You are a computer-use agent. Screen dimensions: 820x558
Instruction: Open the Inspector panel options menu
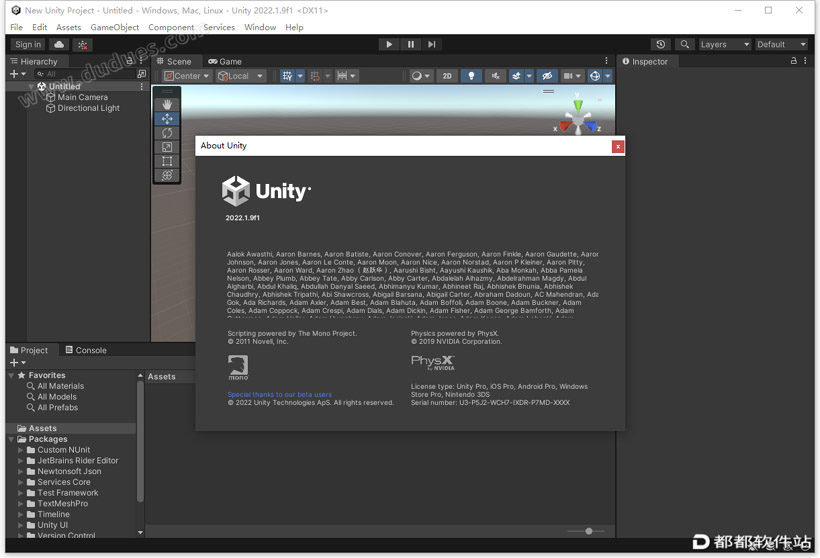805,61
